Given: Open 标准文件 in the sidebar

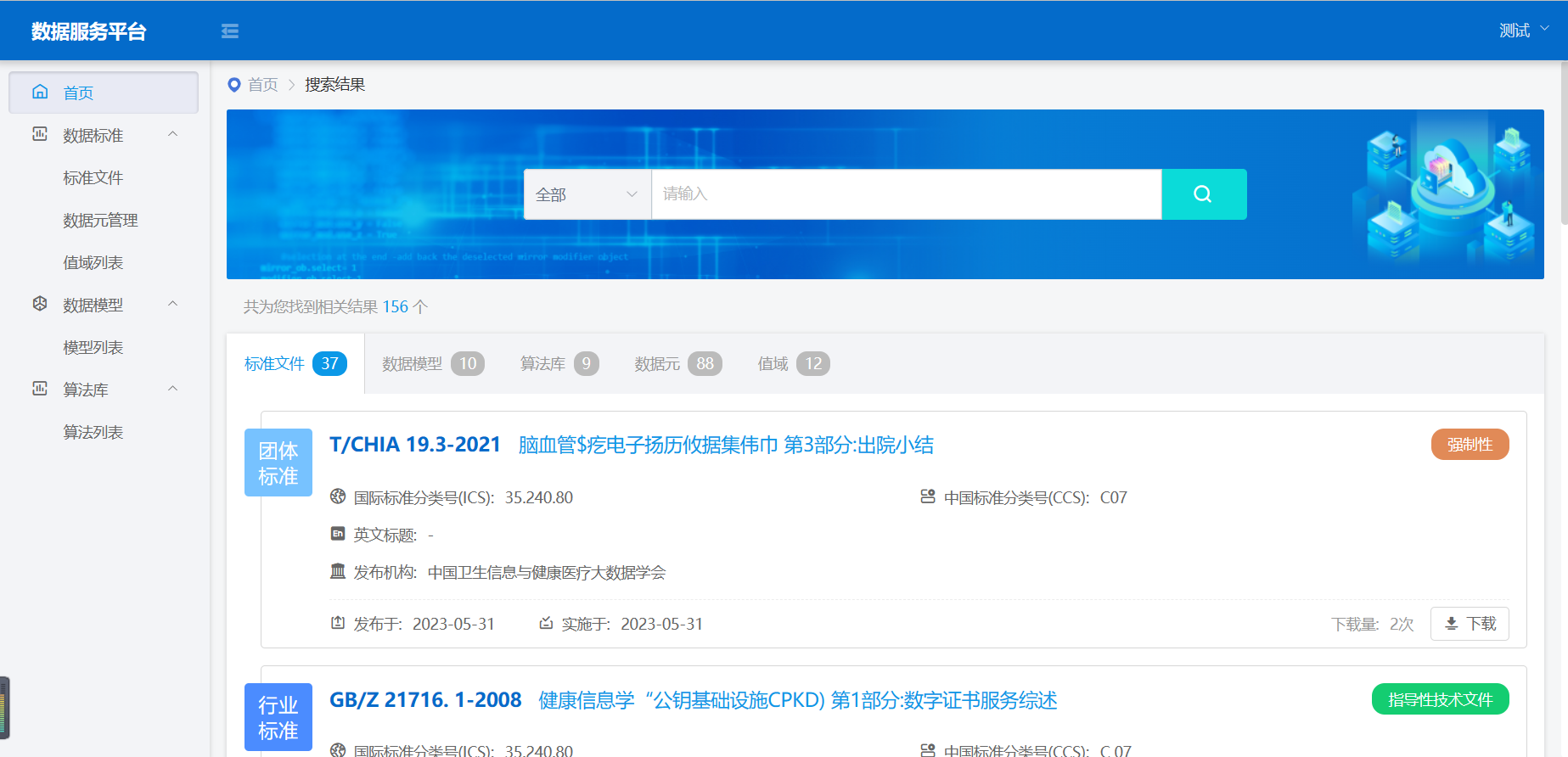Looking at the screenshot, I should 93,177.
